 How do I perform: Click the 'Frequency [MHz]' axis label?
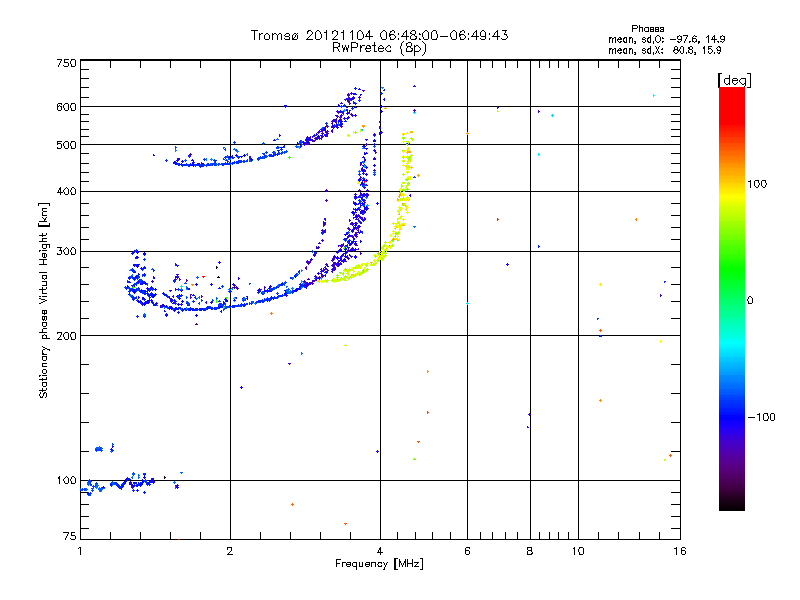pos(379,564)
